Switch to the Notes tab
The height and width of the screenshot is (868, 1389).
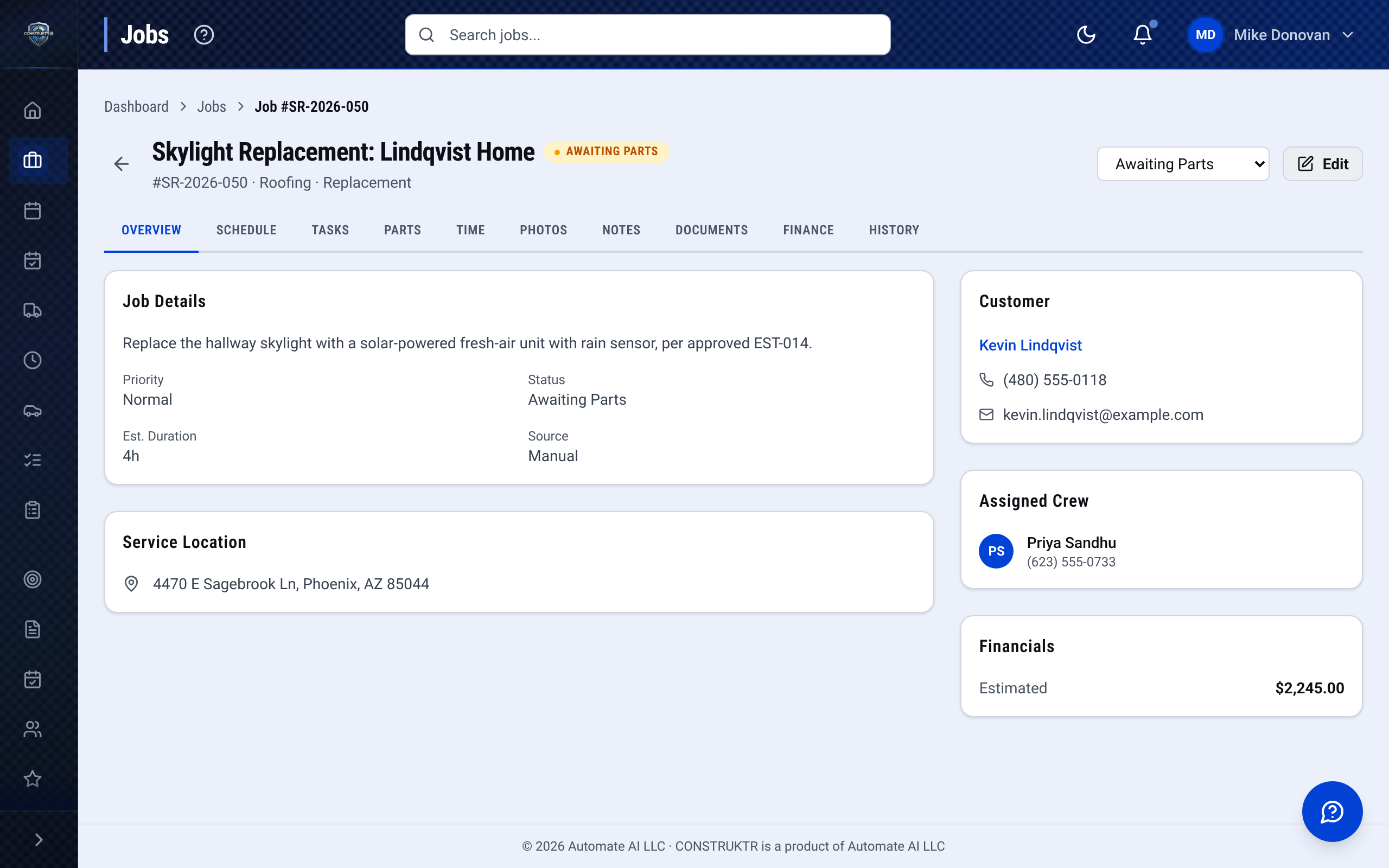click(x=621, y=230)
